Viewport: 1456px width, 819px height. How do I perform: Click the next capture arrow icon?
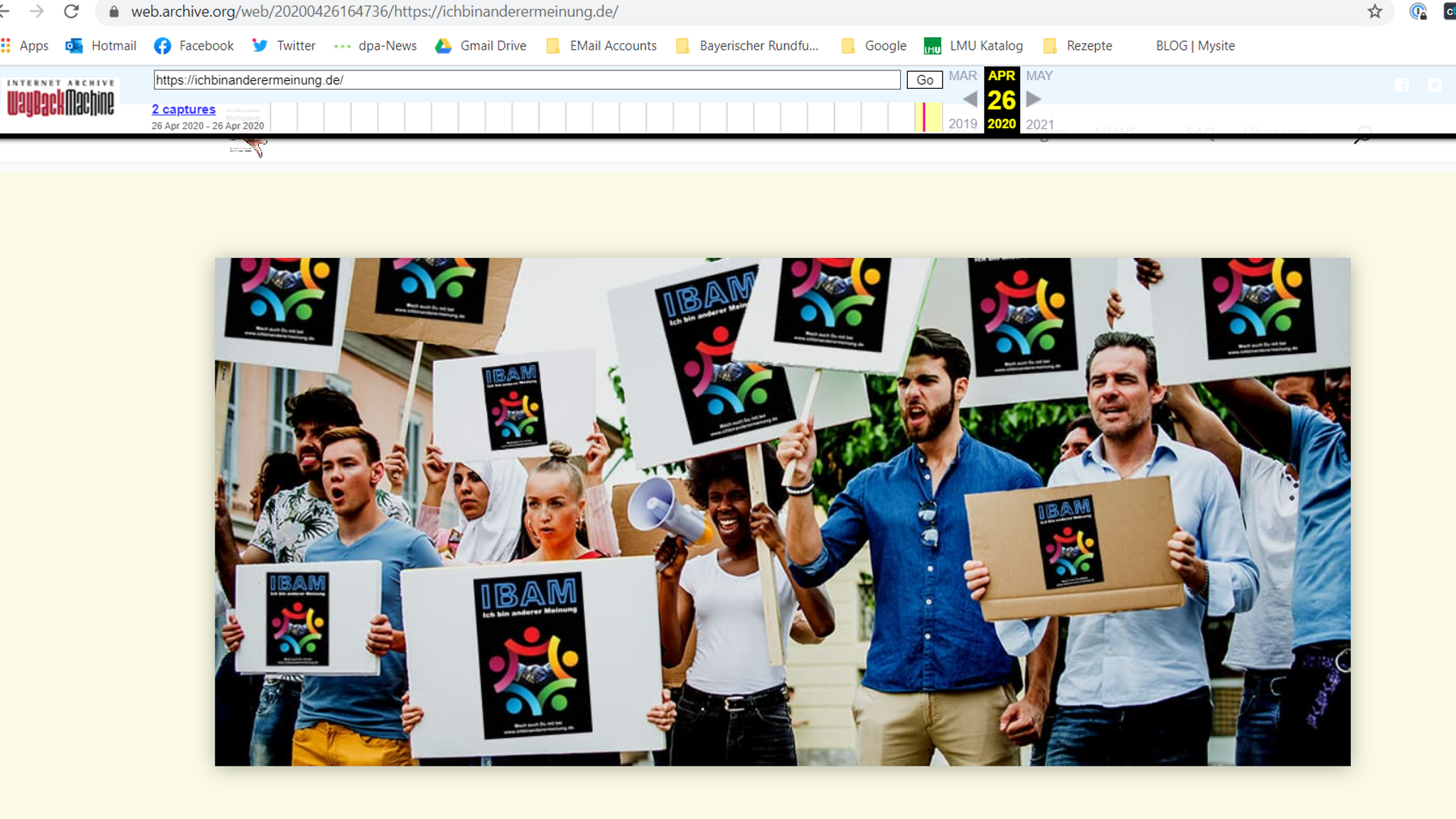[1033, 99]
